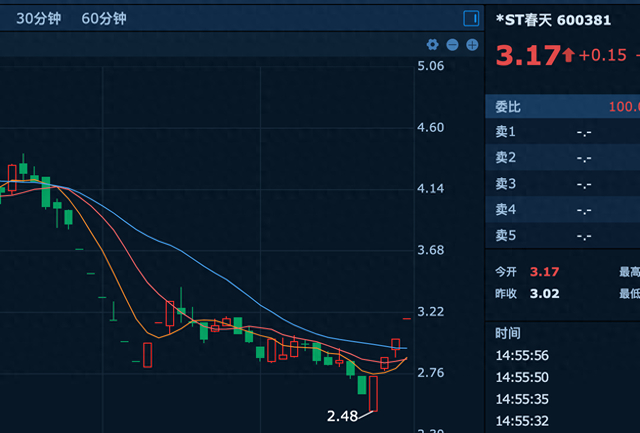This screenshot has width=640, height=433.
Task: Toggle the side panel layout icon
Action: pyautogui.click(x=471, y=18)
